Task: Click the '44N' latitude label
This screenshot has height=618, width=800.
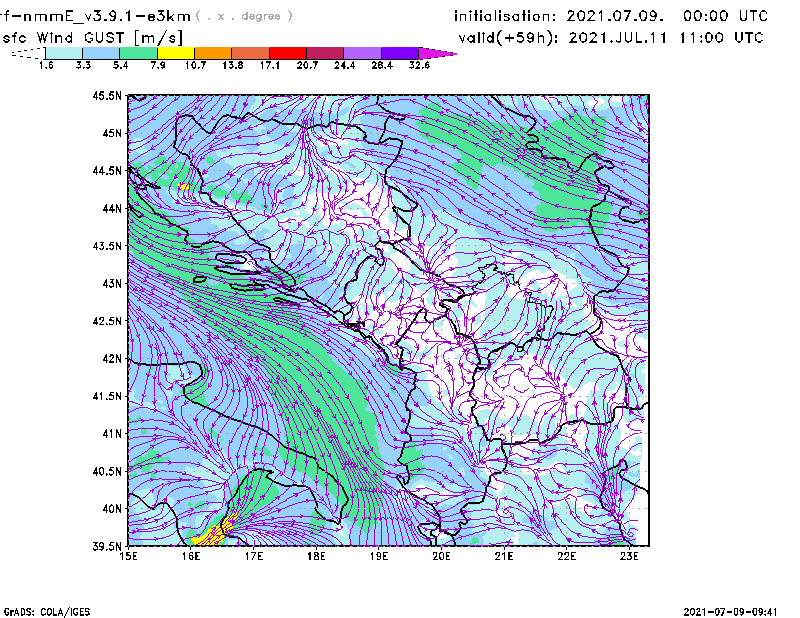Action: (x=112, y=208)
